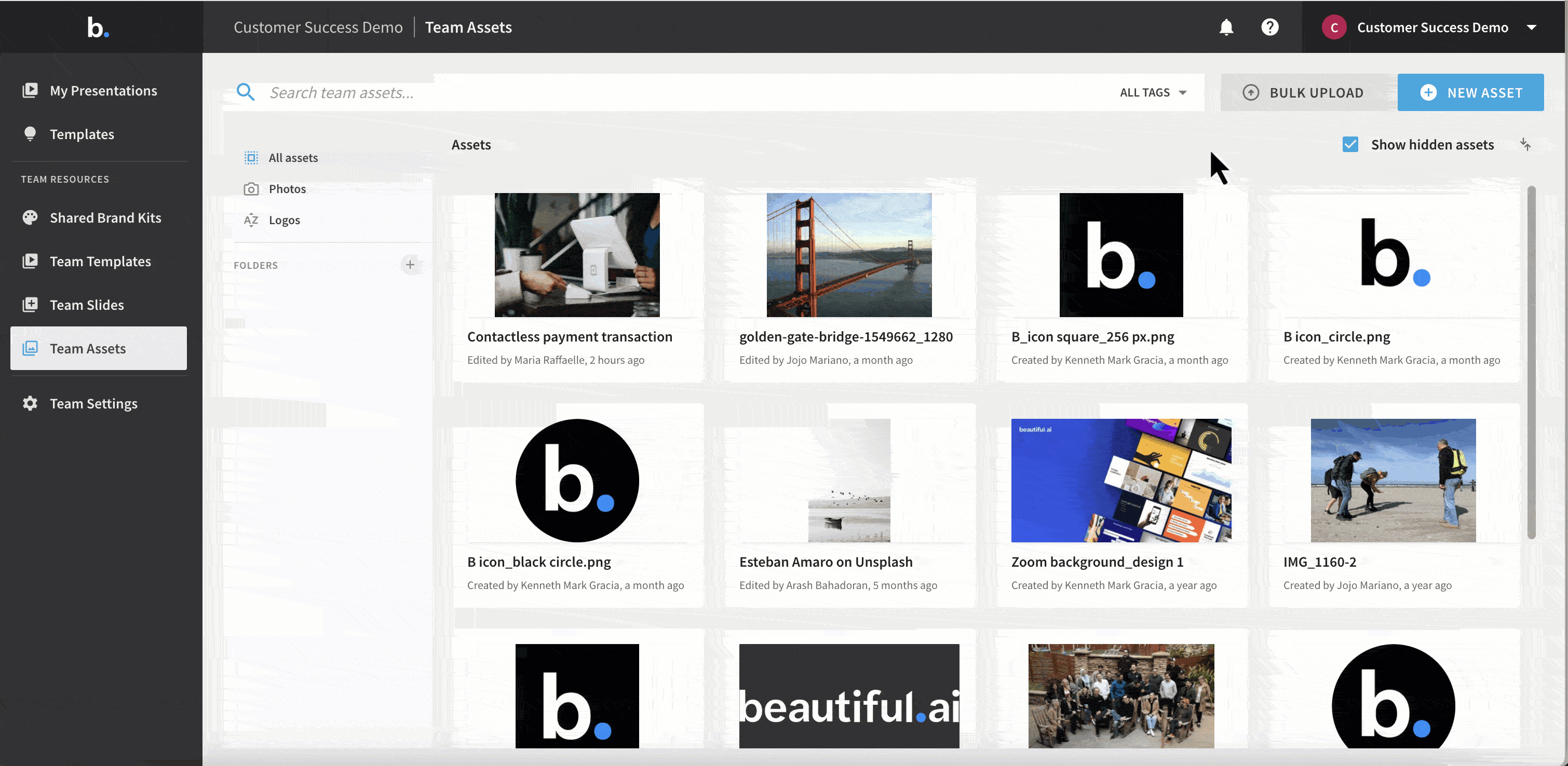
Task: Click the Team Templates icon
Action: (30, 261)
